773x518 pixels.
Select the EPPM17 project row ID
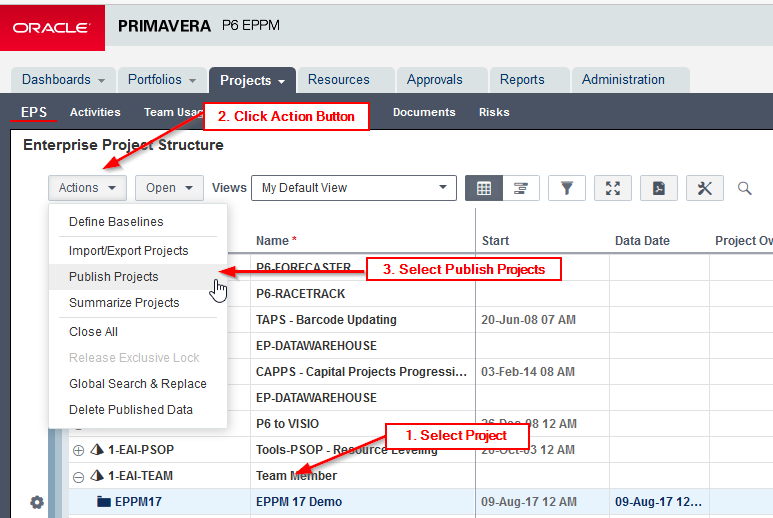(138, 502)
